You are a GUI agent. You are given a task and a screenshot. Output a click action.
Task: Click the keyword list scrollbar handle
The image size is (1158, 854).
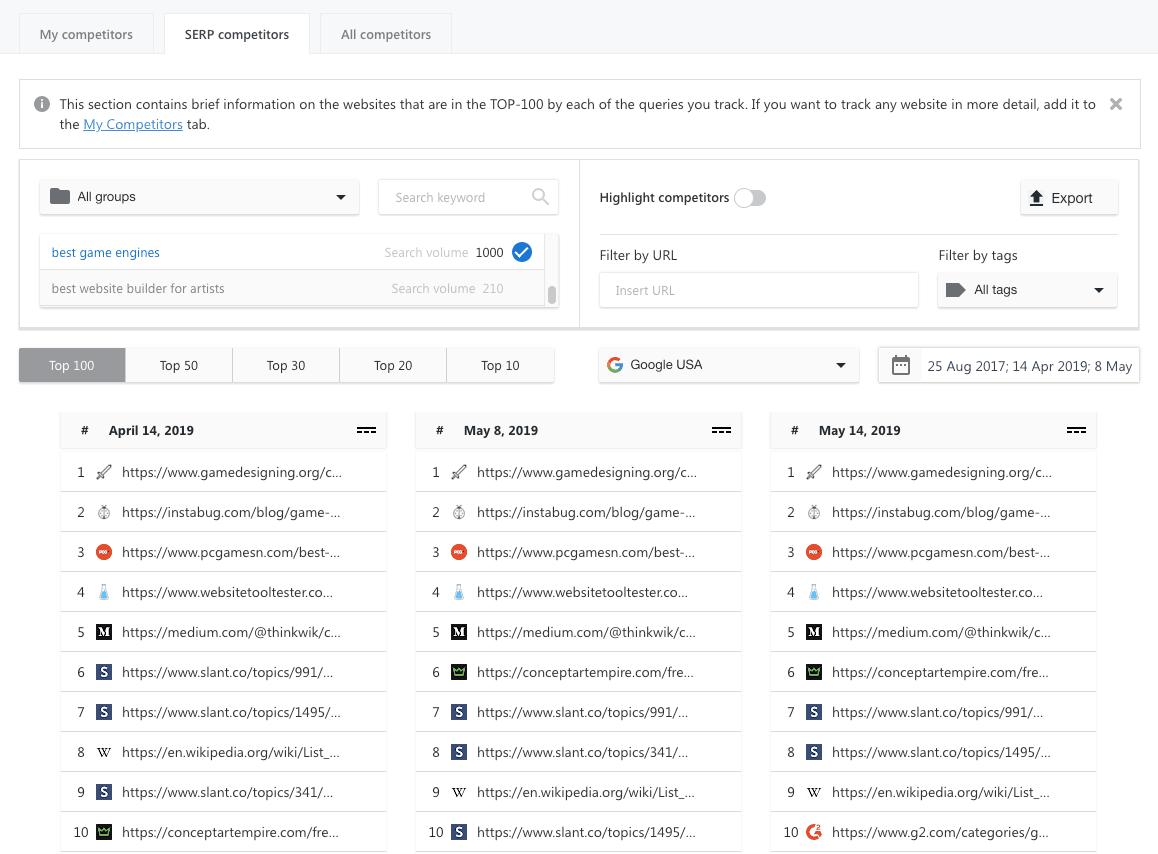point(552,295)
